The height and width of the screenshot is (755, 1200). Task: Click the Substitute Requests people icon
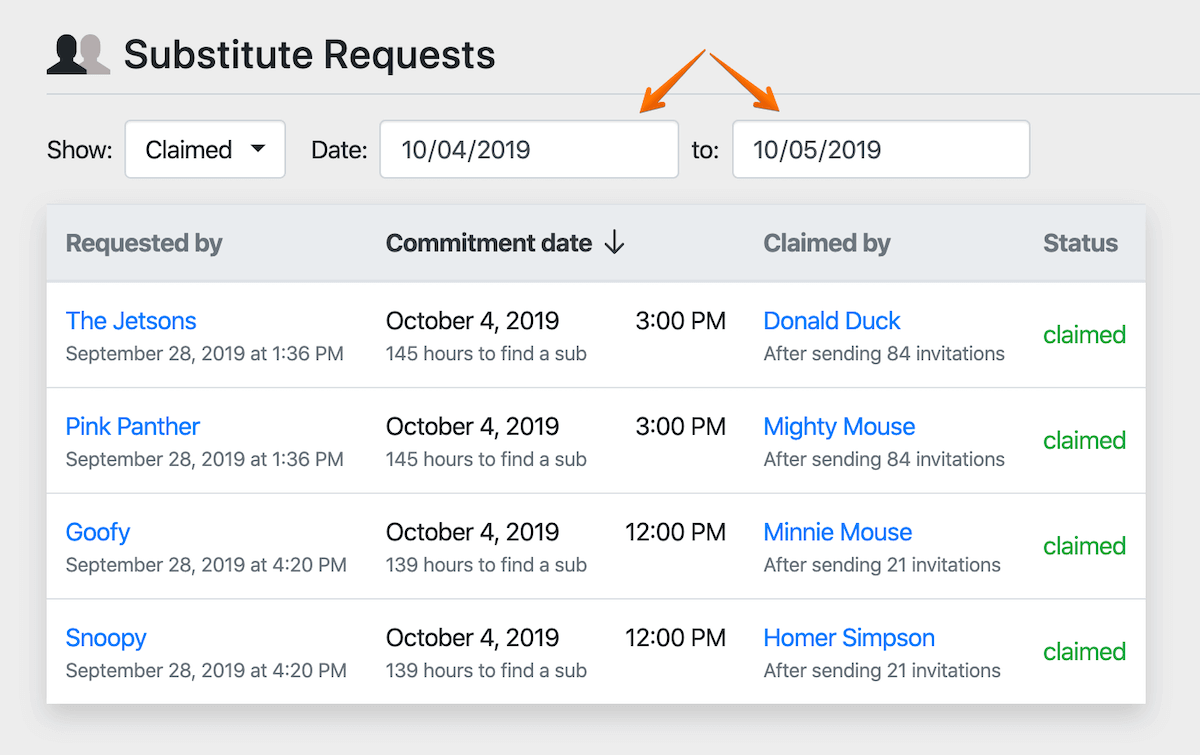(x=78, y=54)
